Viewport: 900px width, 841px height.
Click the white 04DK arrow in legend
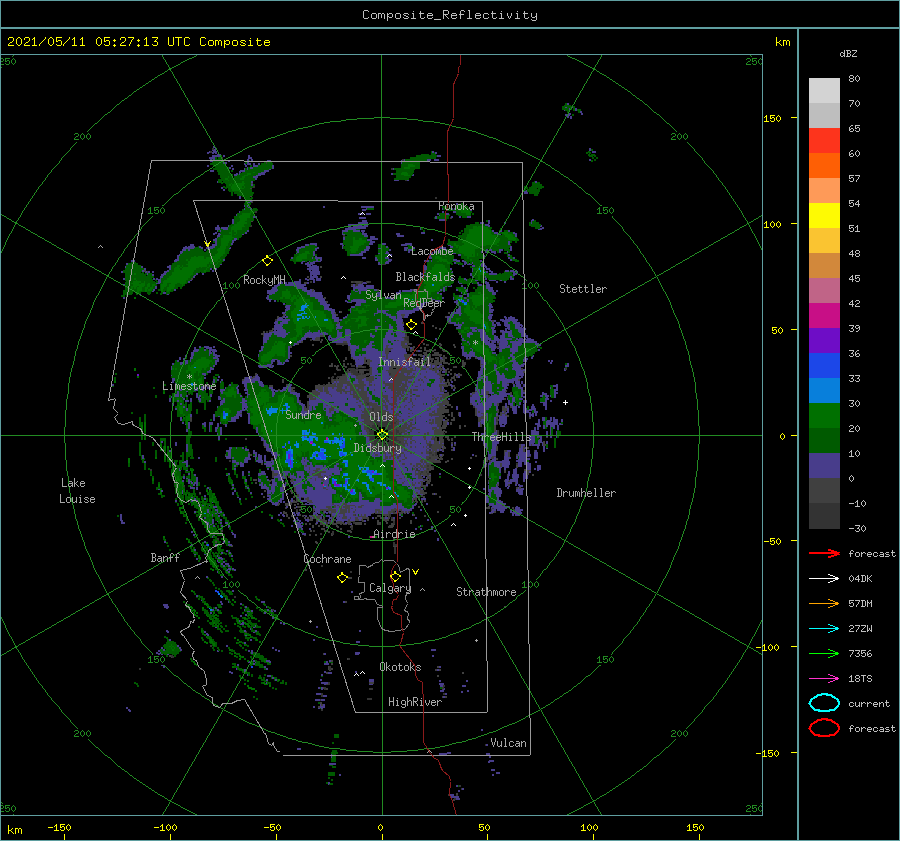(824, 578)
